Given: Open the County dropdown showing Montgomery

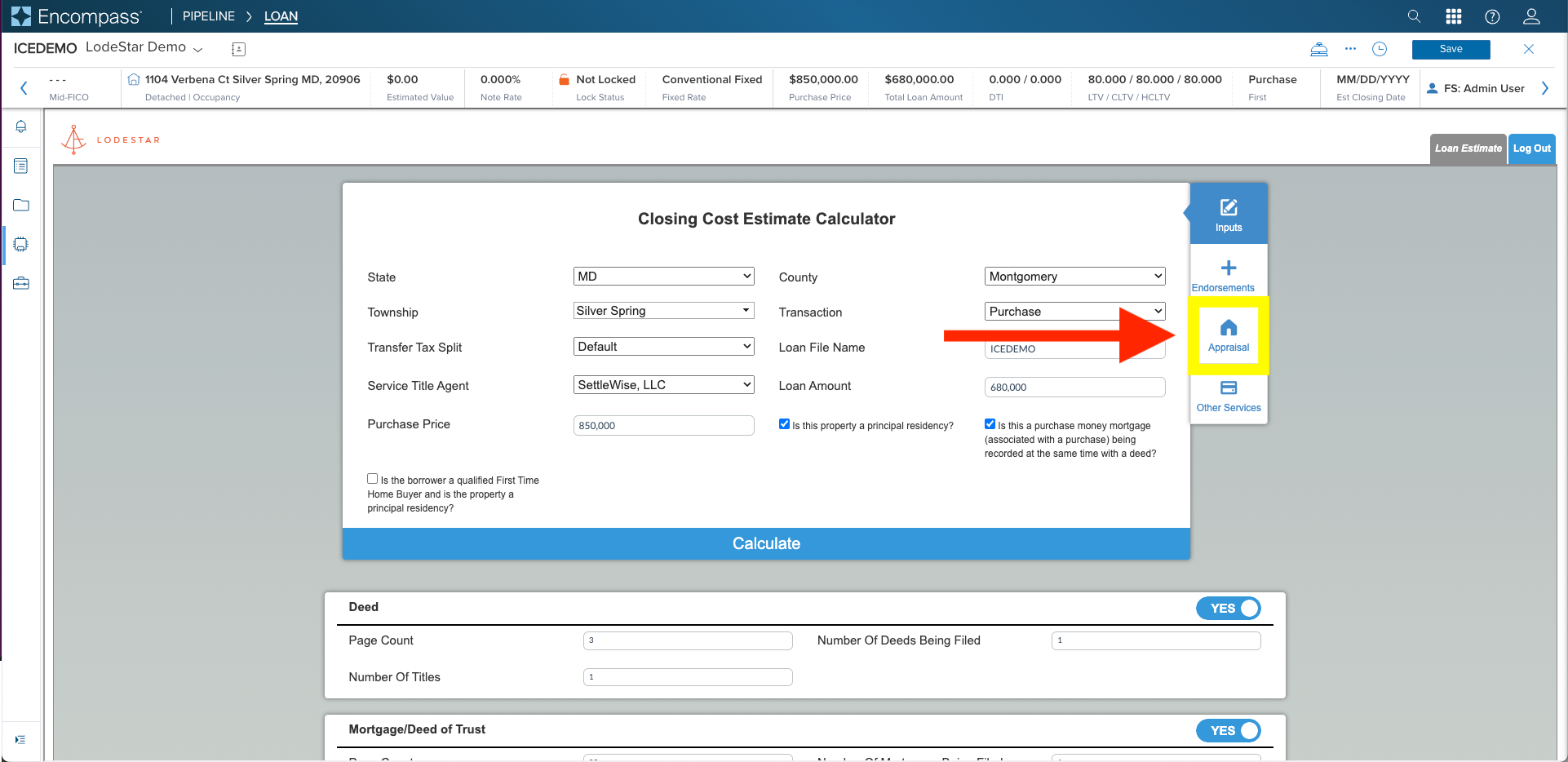Looking at the screenshot, I should (1075, 277).
